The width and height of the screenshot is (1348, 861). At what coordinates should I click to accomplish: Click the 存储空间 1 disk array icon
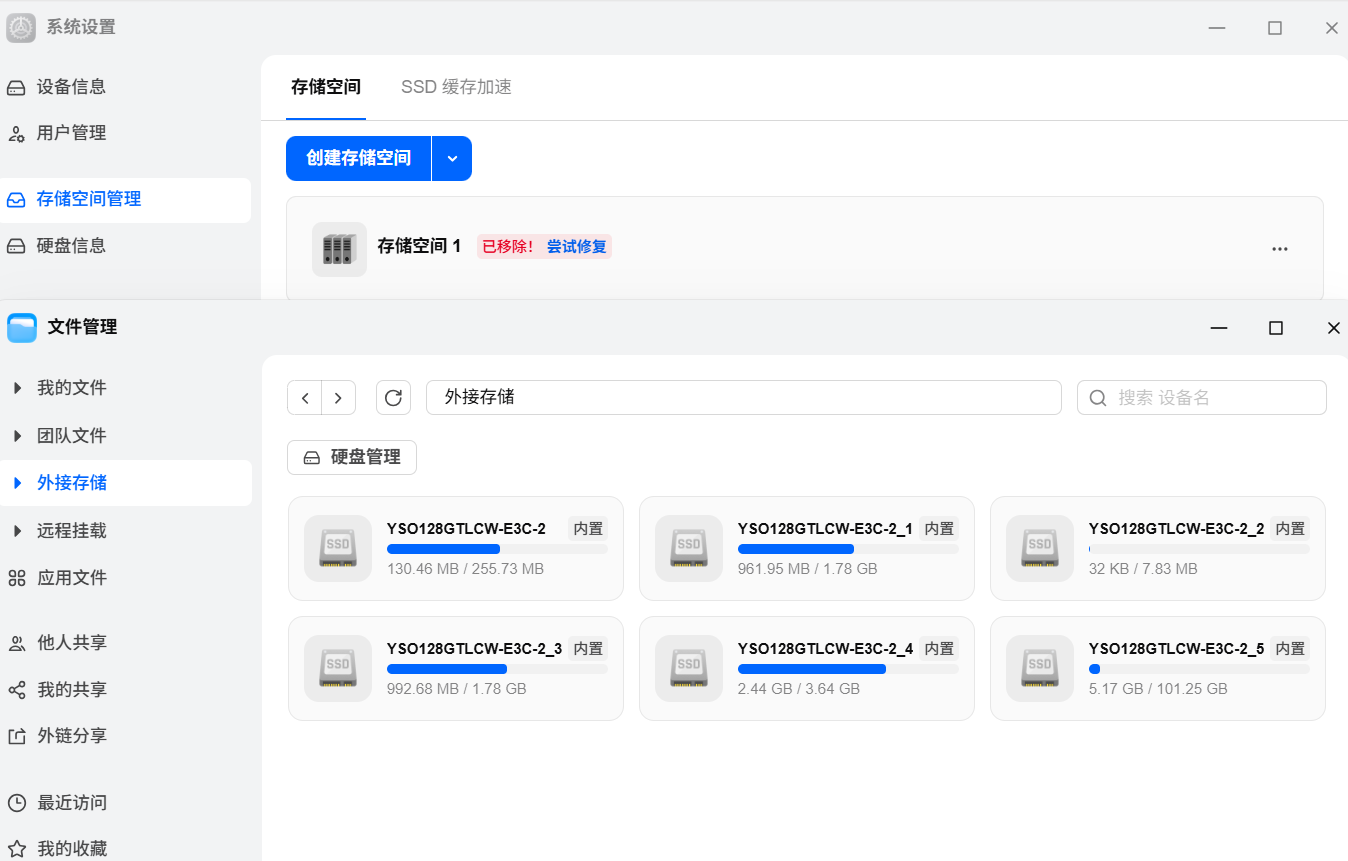339,249
